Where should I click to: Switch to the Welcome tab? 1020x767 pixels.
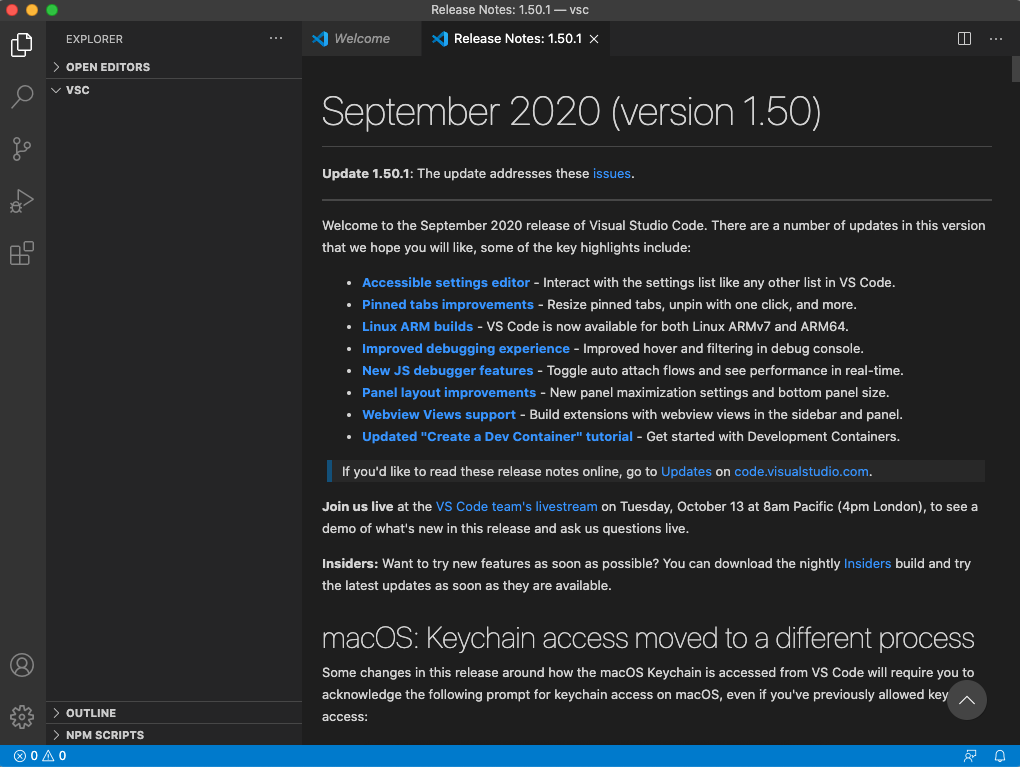362,38
